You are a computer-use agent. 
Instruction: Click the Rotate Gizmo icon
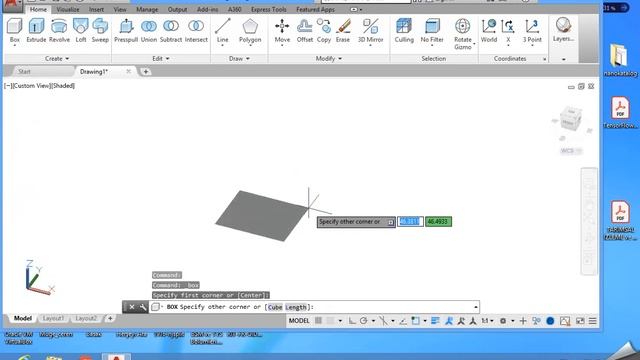tap(462, 26)
